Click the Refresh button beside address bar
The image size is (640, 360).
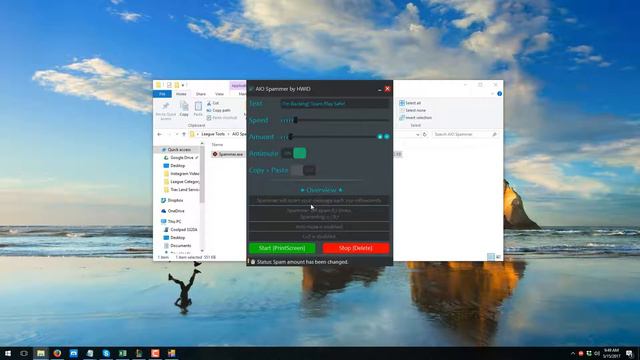pyautogui.click(x=424, y=134)
